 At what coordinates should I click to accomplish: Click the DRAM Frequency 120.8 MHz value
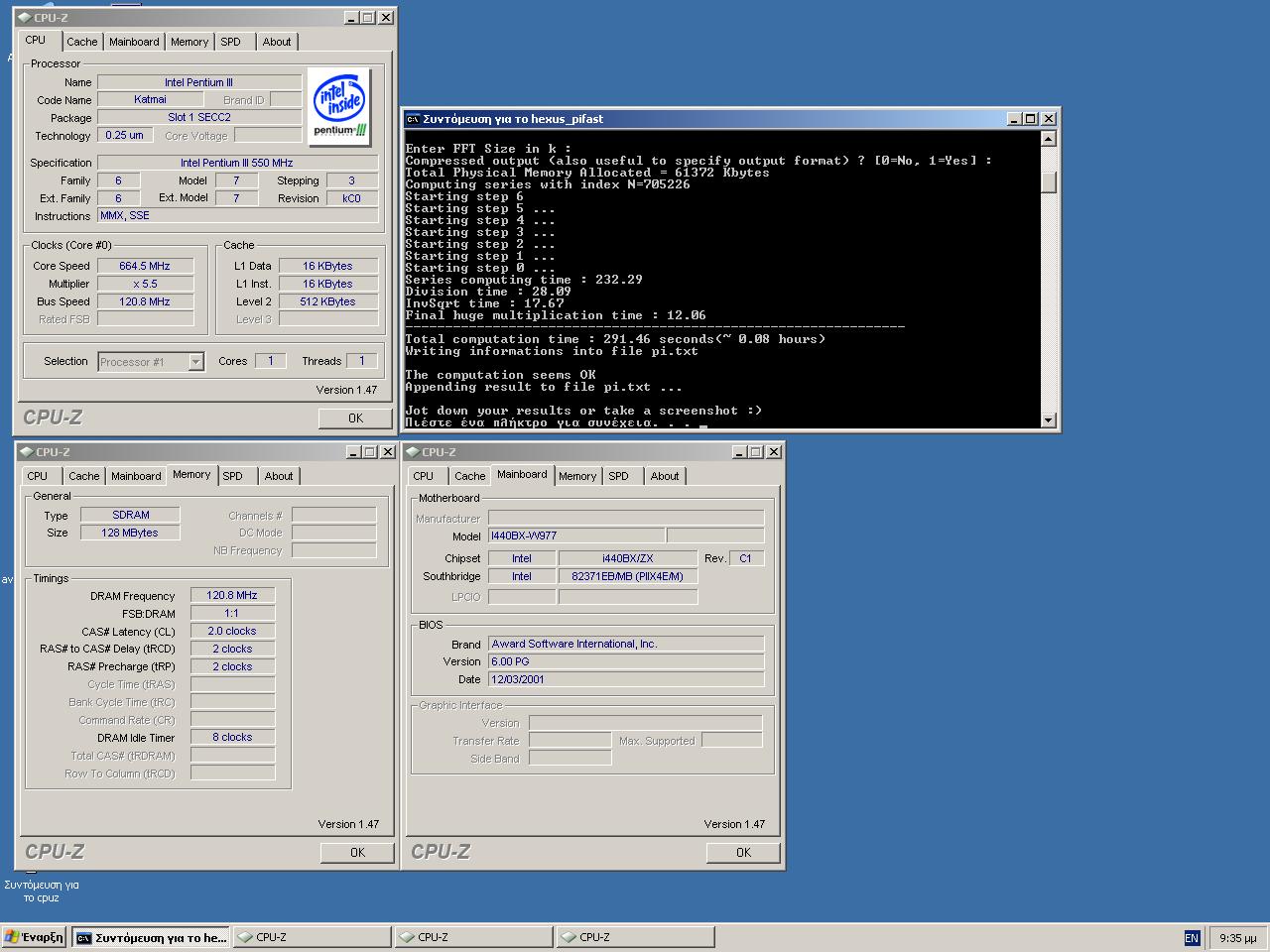(x=232, y=595)
